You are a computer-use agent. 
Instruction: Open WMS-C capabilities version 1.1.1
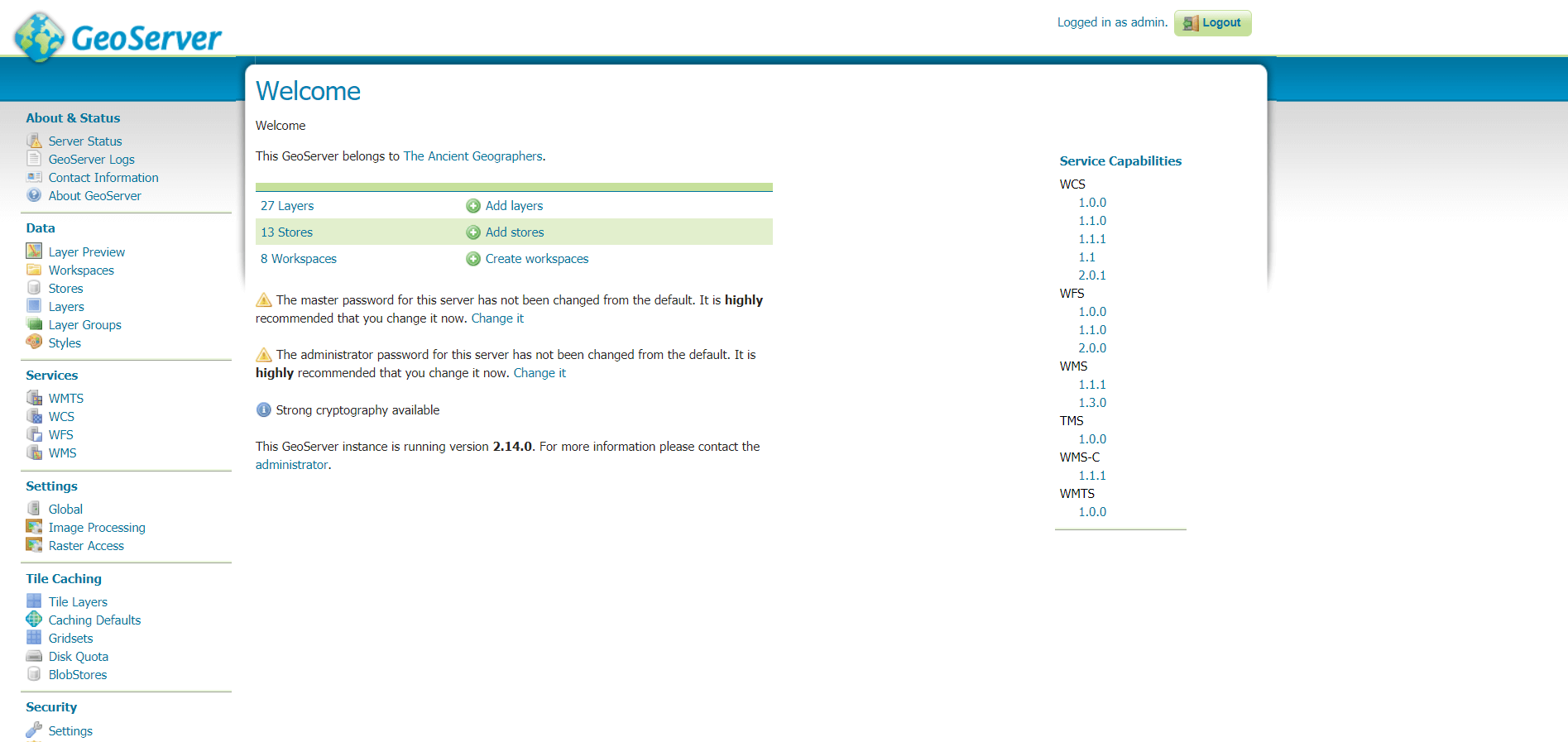coord(1092,476)
